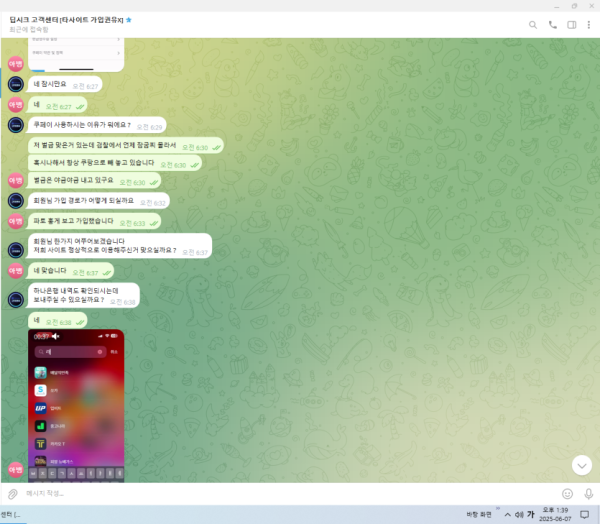
Task: Open the chat search magnifier icon
Action: (533, 25)
